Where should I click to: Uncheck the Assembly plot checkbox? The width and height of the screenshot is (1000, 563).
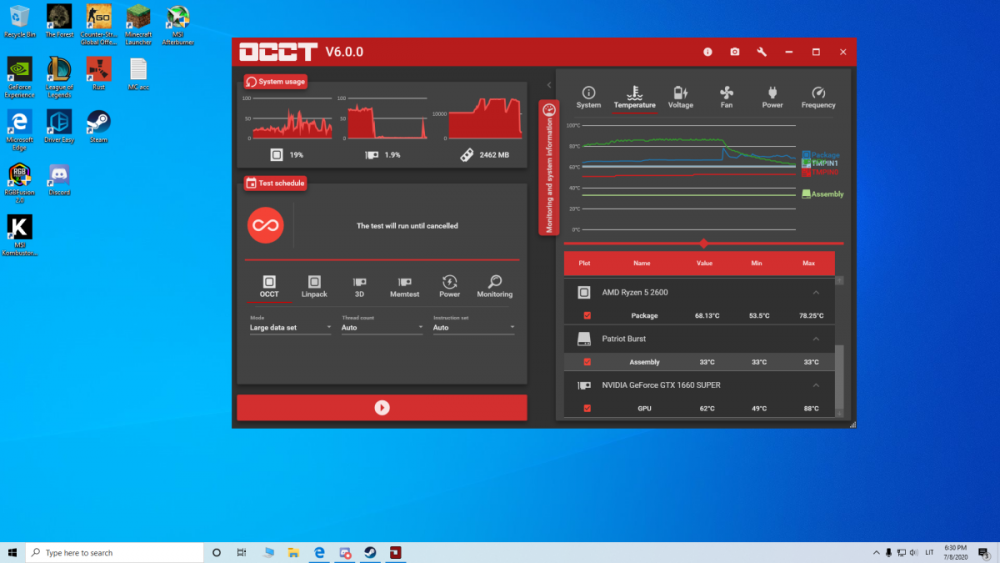click(x=587, y=362)
